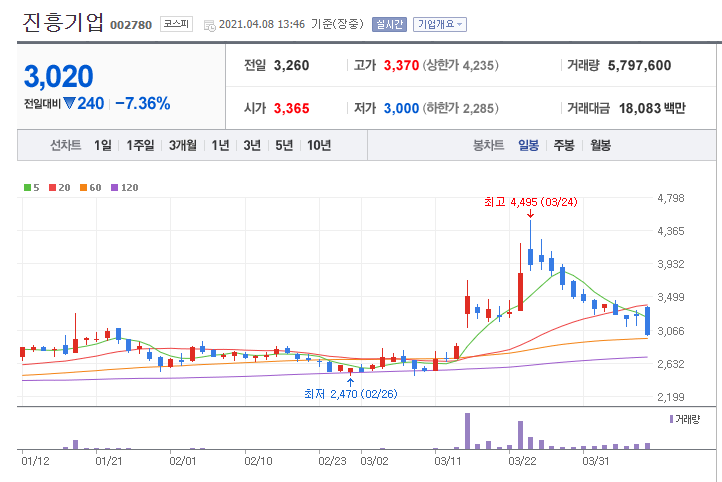Click the 4,798 price axis label
The image size is (722, 482).
[670, 198]
